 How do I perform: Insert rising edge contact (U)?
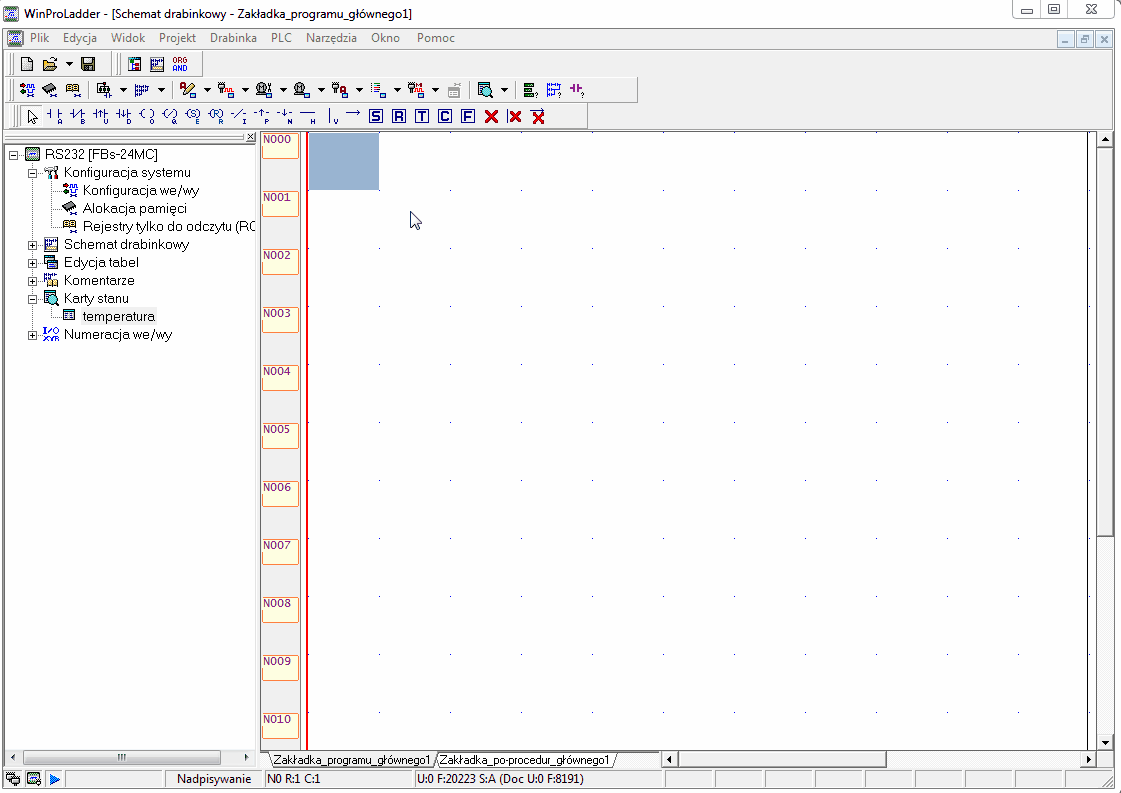(101, 117)
